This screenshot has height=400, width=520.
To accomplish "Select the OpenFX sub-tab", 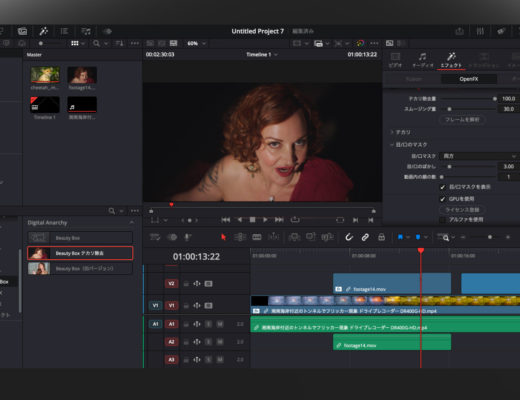I will click(x=469, y=79).
